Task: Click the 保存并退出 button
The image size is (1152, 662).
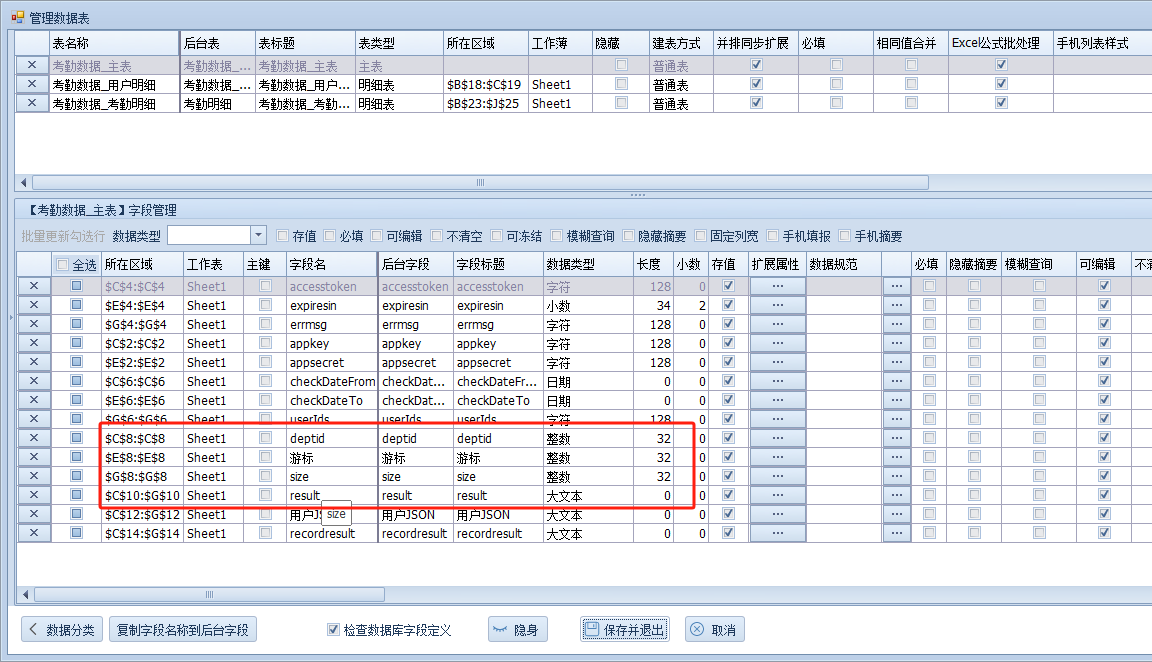Action: tap(624, 630)
